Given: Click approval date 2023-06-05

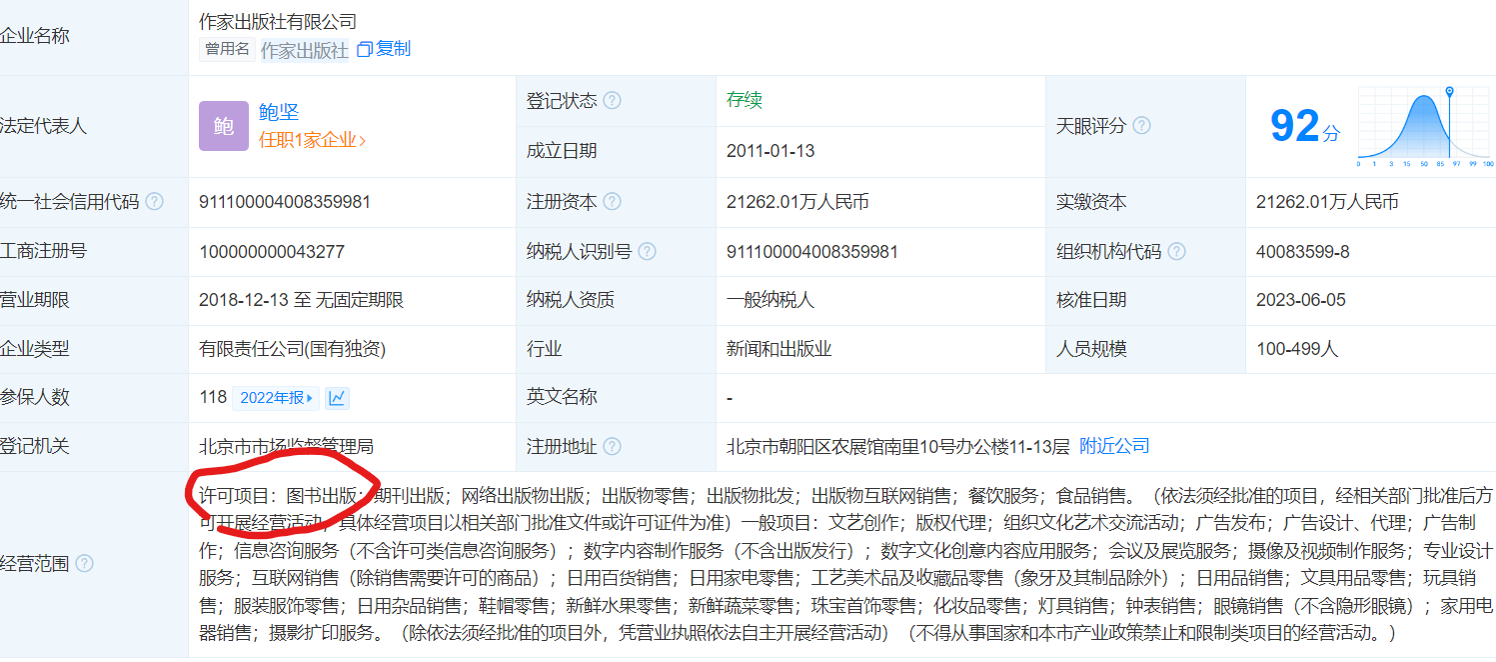Looking at the screenshot, I should pyautogui.click(x=1301, y=300).
